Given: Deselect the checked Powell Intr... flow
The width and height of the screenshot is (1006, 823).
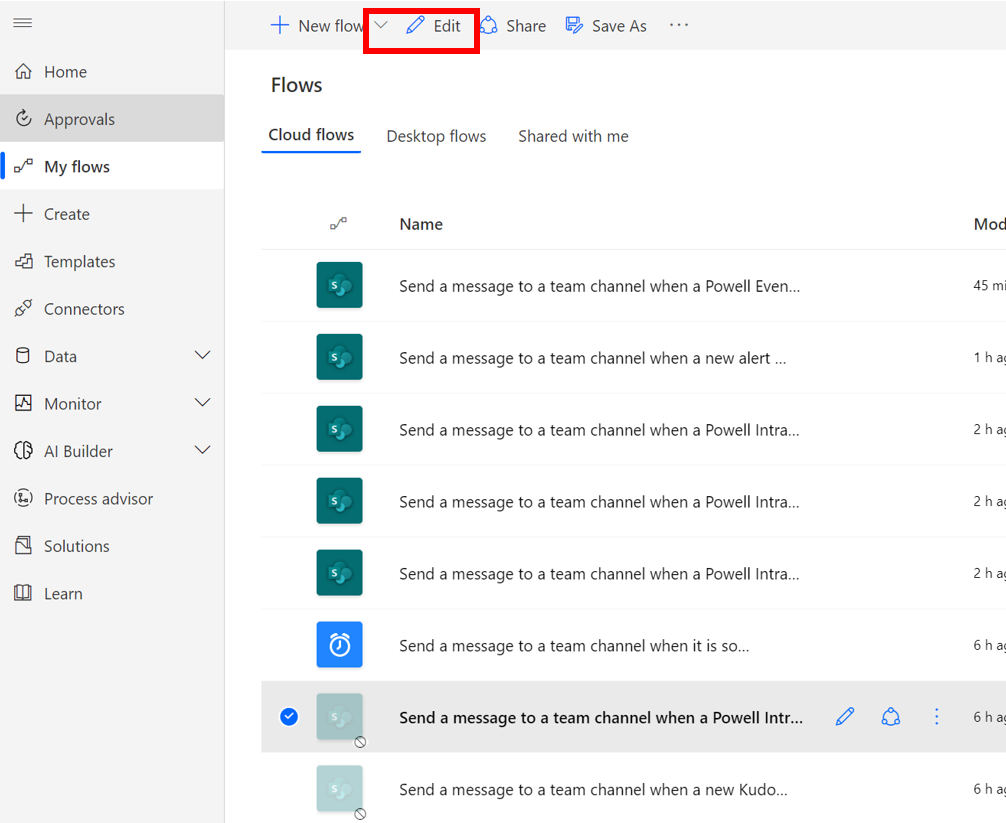Looking at the screenshot, I should 289,717.
